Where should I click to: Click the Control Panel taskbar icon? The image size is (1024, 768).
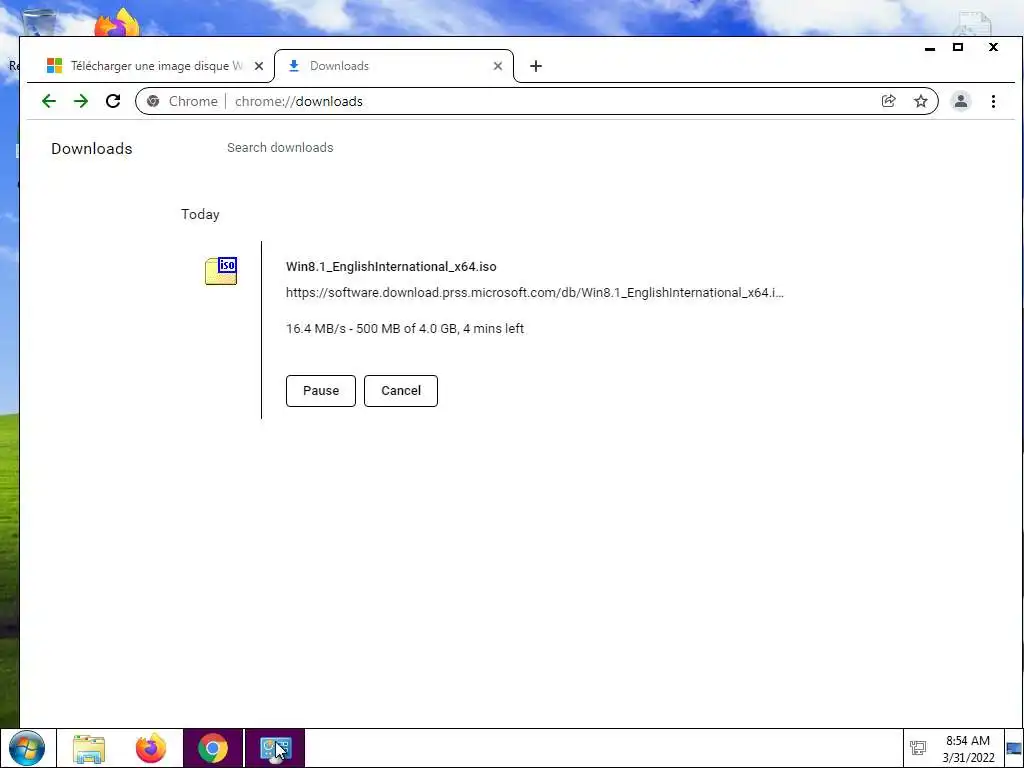tap(275, 748)
